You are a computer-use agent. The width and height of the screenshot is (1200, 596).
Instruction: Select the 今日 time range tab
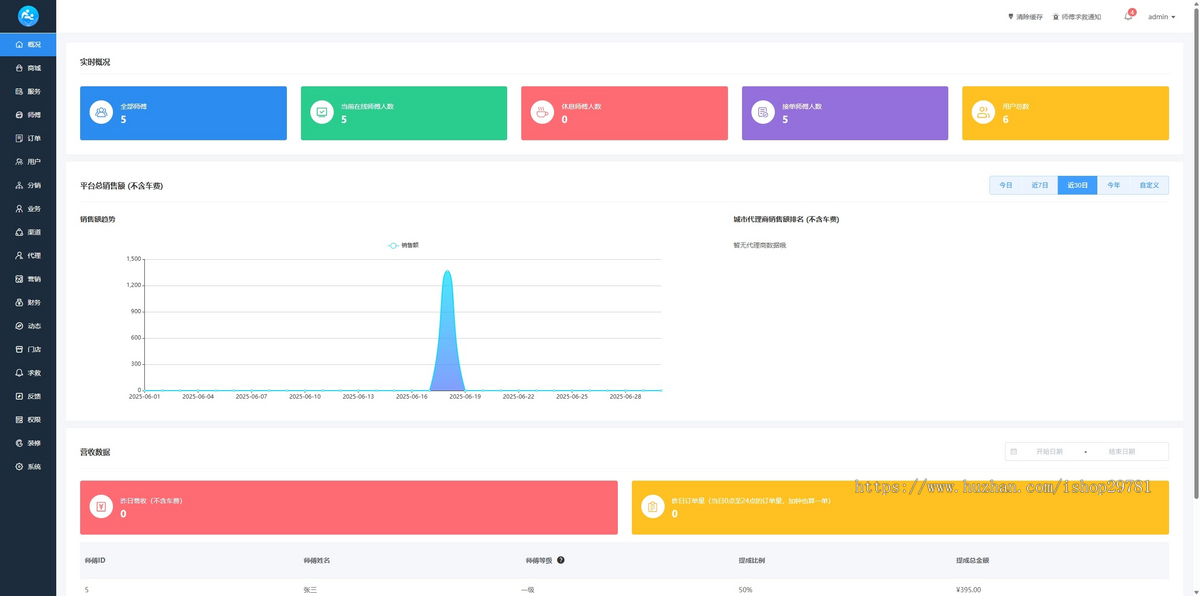click(x=1006, y=185)
